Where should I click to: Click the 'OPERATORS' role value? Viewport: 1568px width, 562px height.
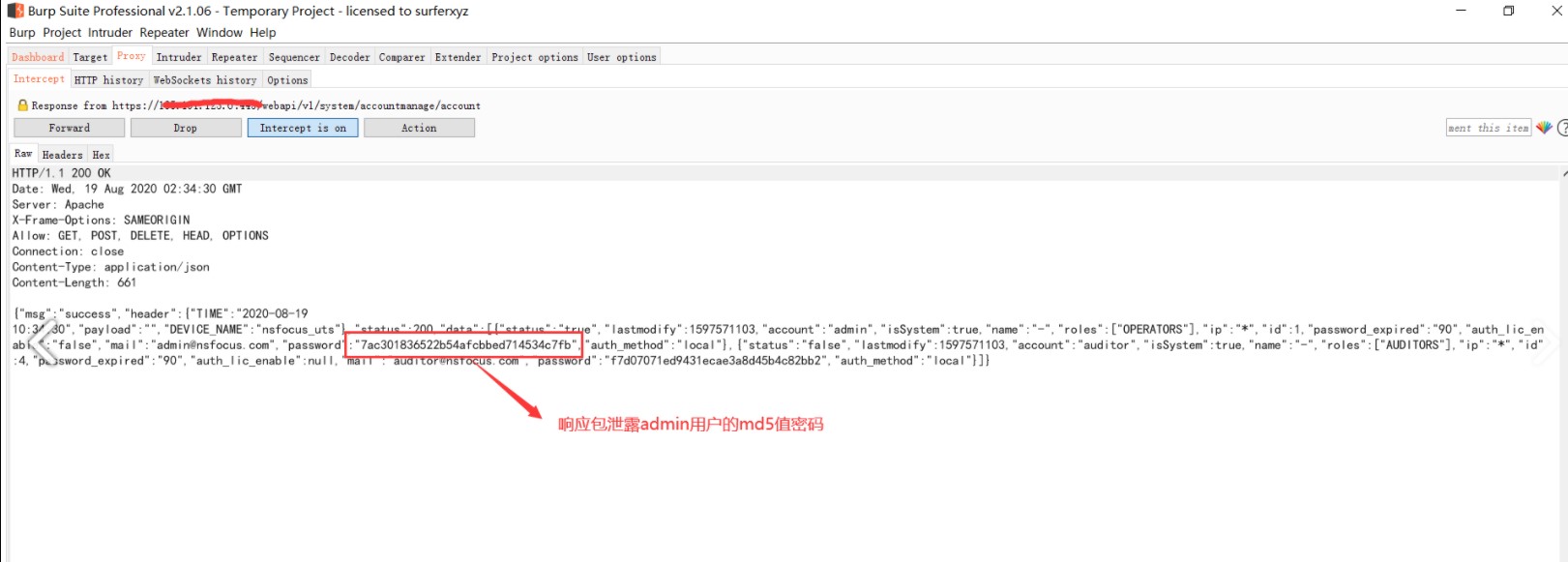(1153, 330)
